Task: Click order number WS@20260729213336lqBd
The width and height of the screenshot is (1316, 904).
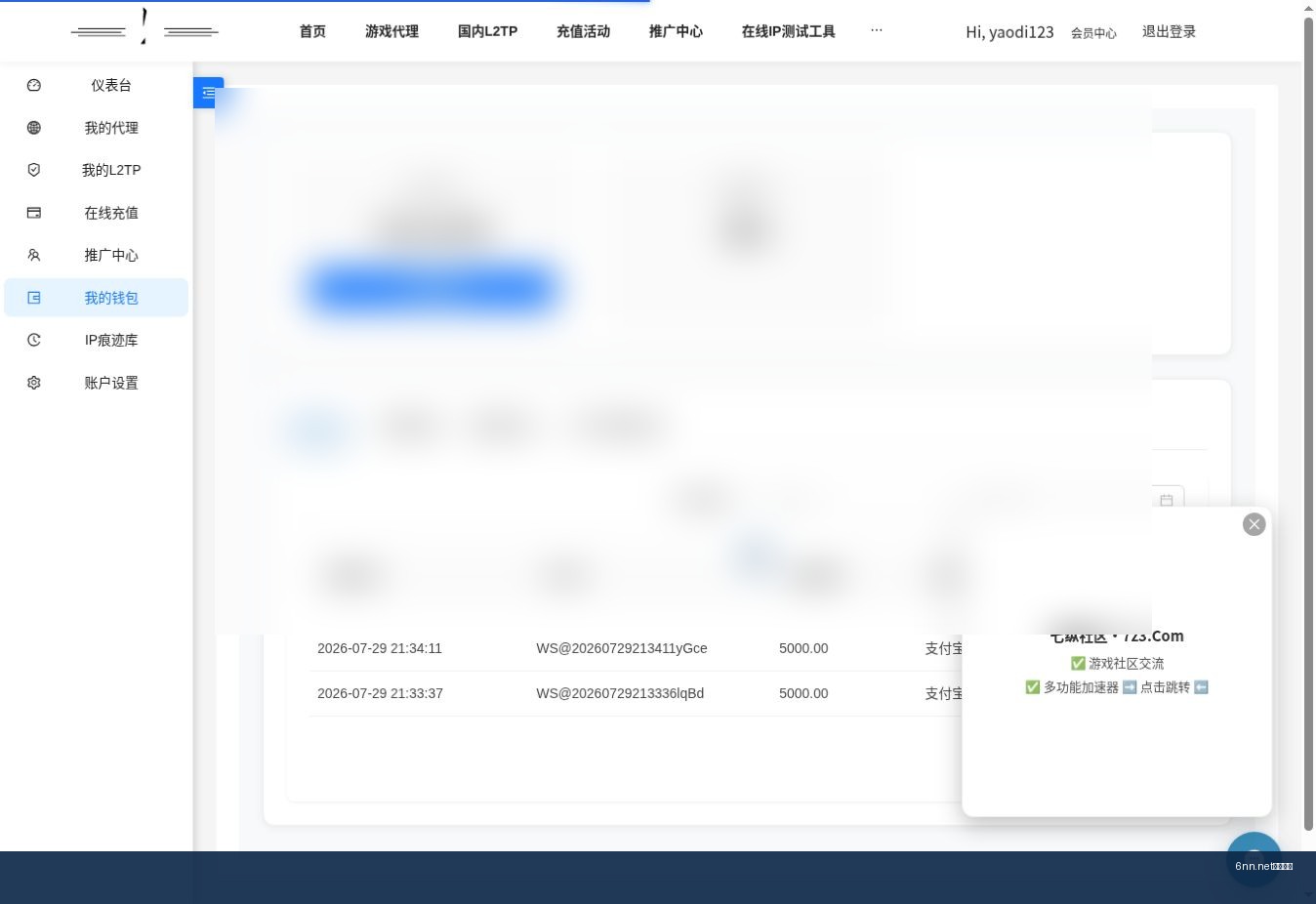Action: click(x=620, y=693)
